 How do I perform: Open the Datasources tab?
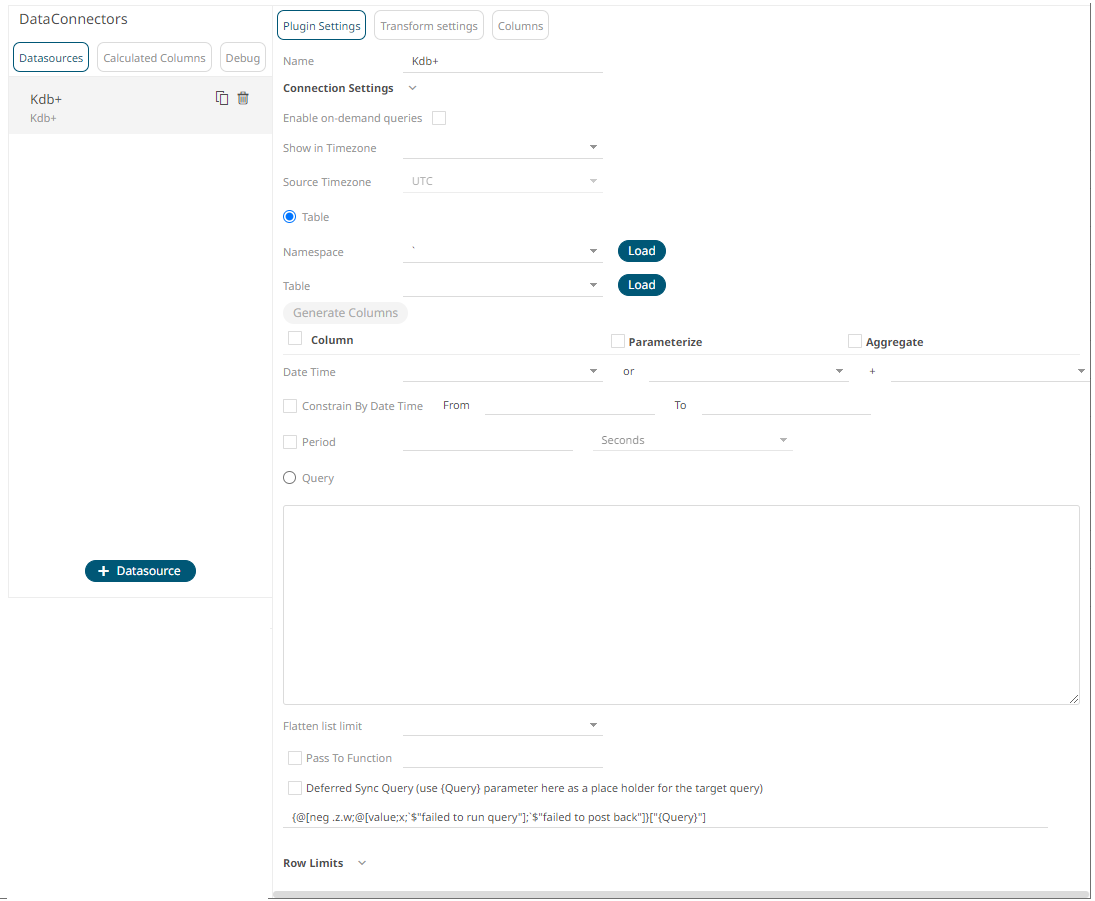pyautogui.click(x=51, y=58)
